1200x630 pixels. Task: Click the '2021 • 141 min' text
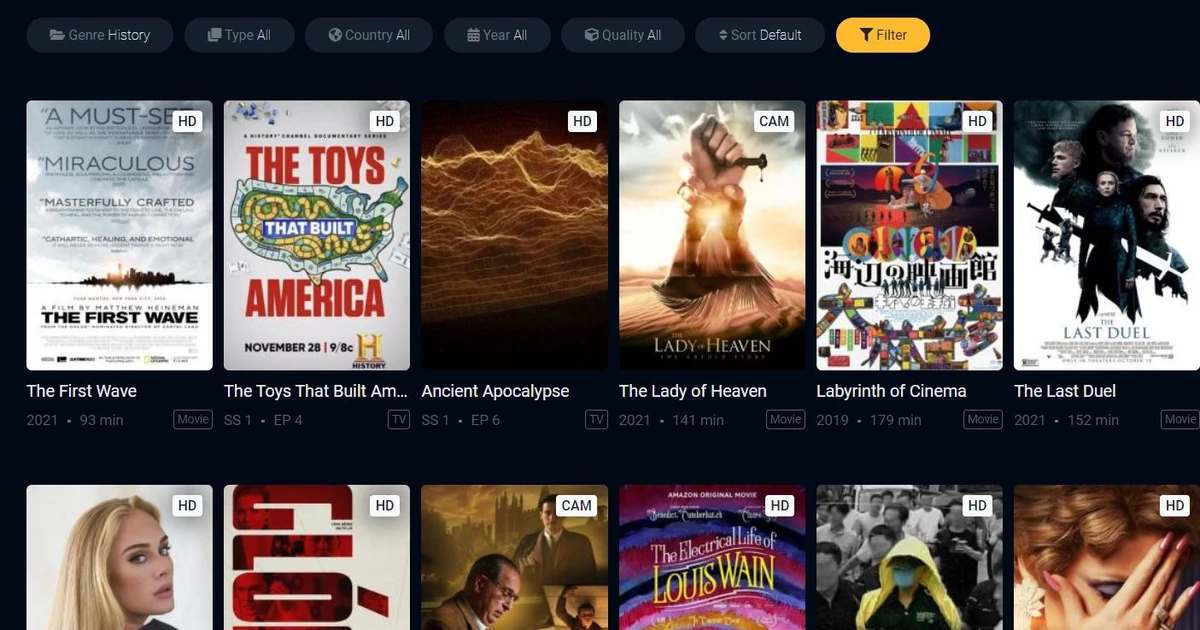click(x=671, y=420)
